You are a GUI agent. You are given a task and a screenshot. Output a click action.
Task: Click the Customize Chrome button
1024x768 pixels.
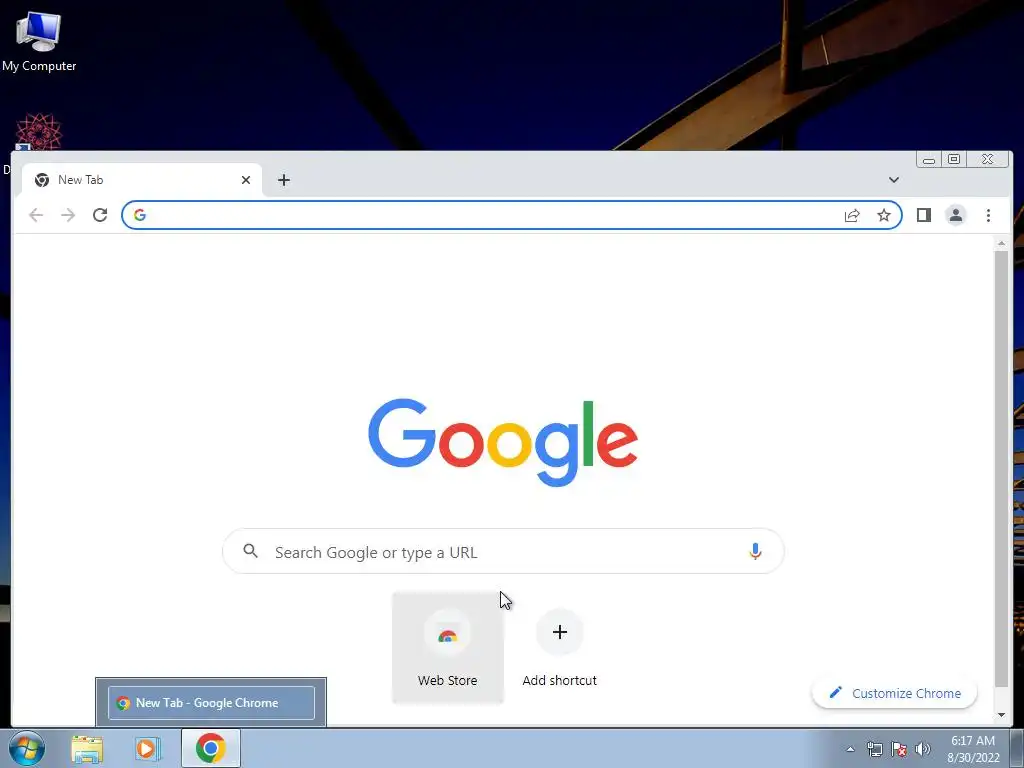click(x=894, y=693)
